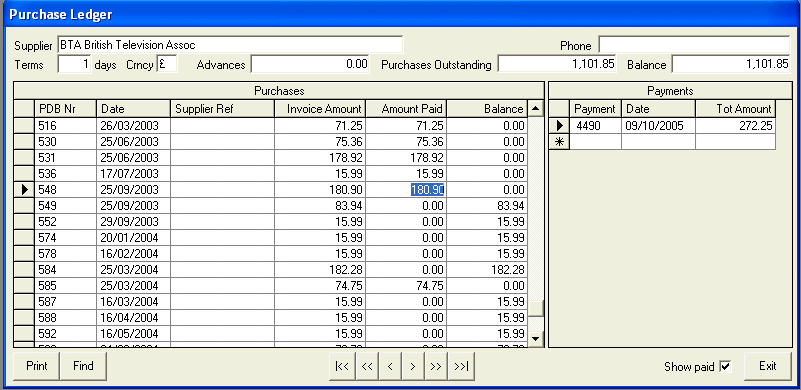Click date cell 26/03/2003
The width and height of the screenshot is (801, 390).
click(133, 126)
